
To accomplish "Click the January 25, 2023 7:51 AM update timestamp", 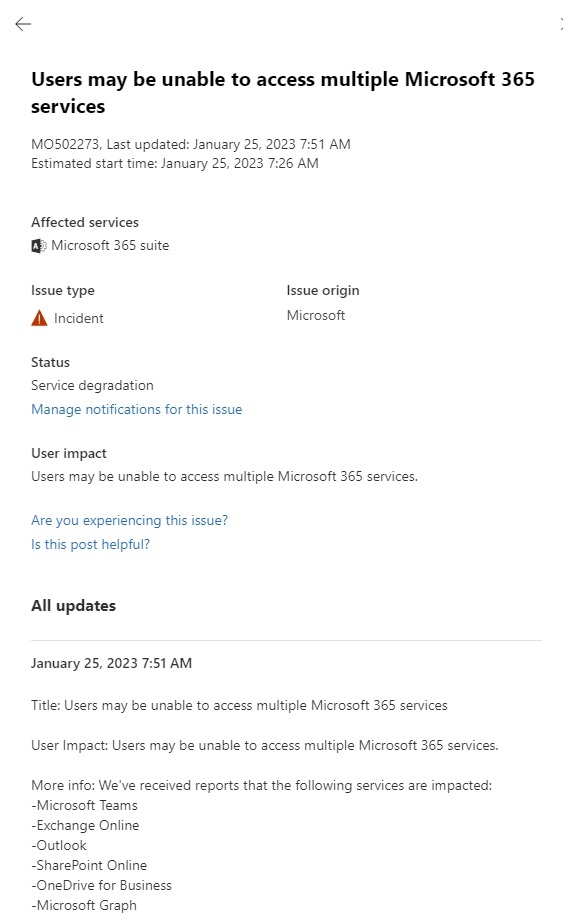I will [x=111, y=663].
